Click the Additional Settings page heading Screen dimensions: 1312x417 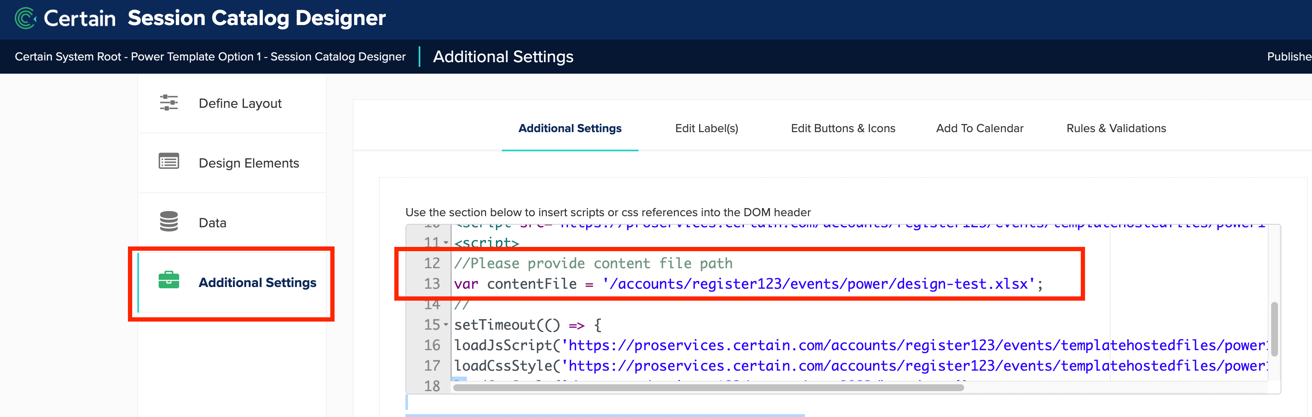tap(503, 57)
